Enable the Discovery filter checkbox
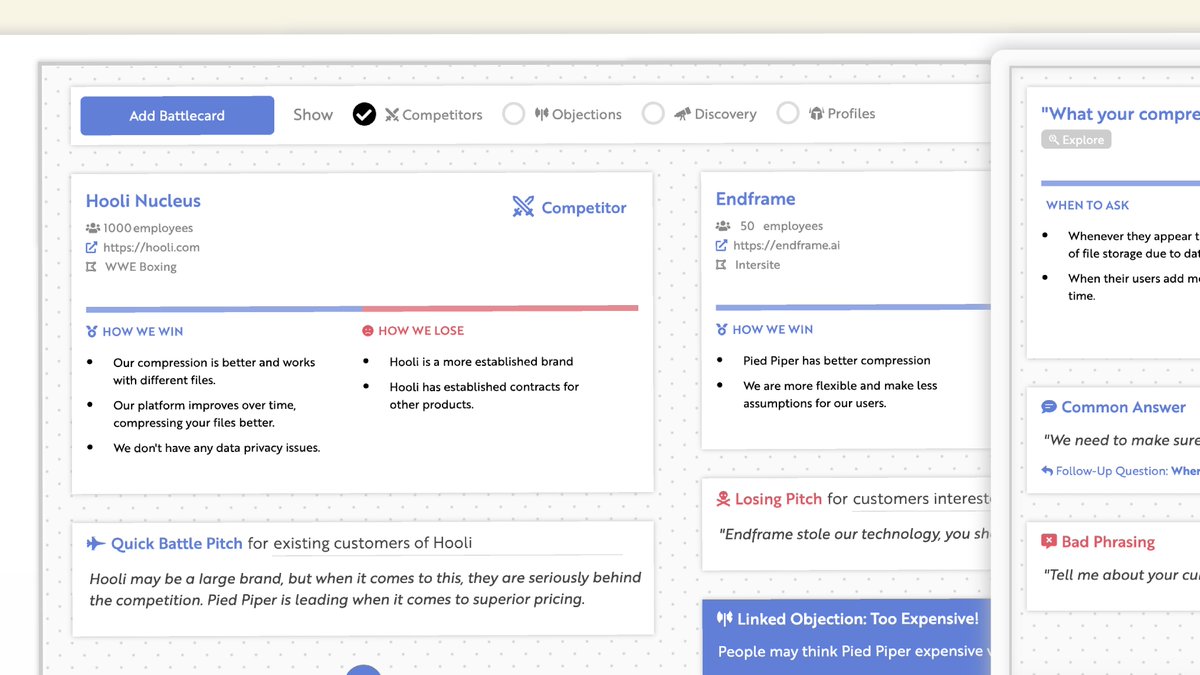The image size is (1200, 675). (653, 114)
